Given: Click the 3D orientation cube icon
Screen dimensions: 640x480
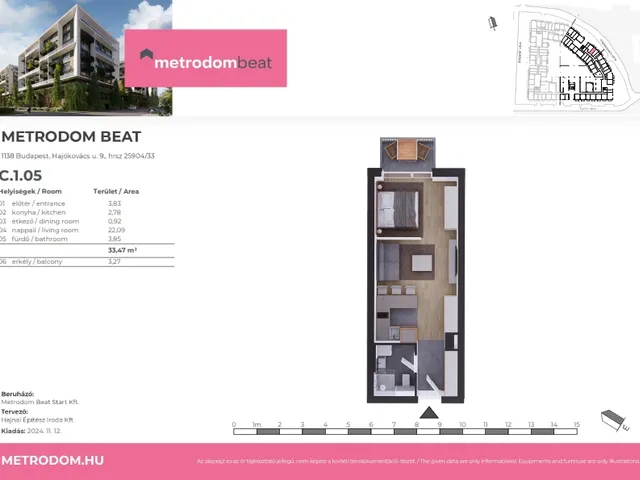Looking at the screenshot, I should coord(609,420).
